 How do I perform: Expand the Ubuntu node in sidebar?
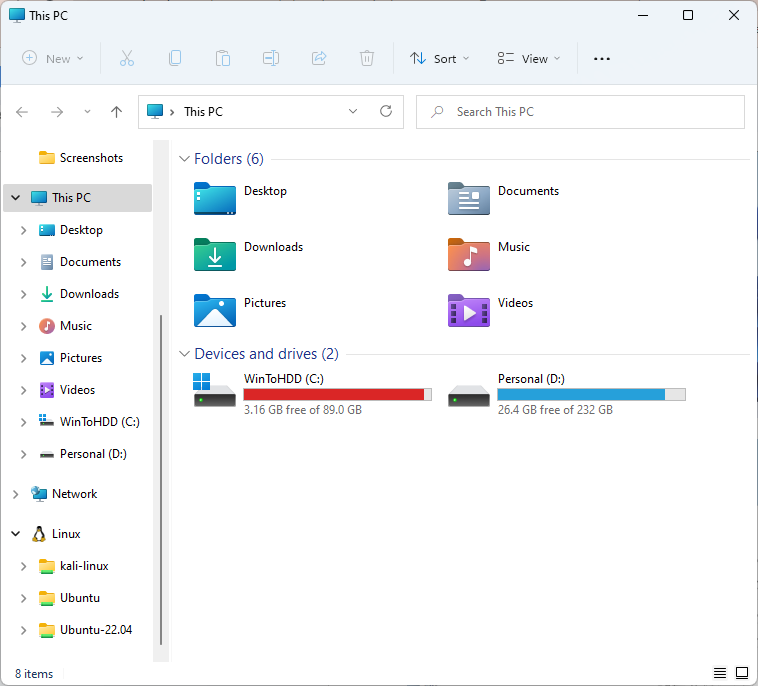[23, 598]
